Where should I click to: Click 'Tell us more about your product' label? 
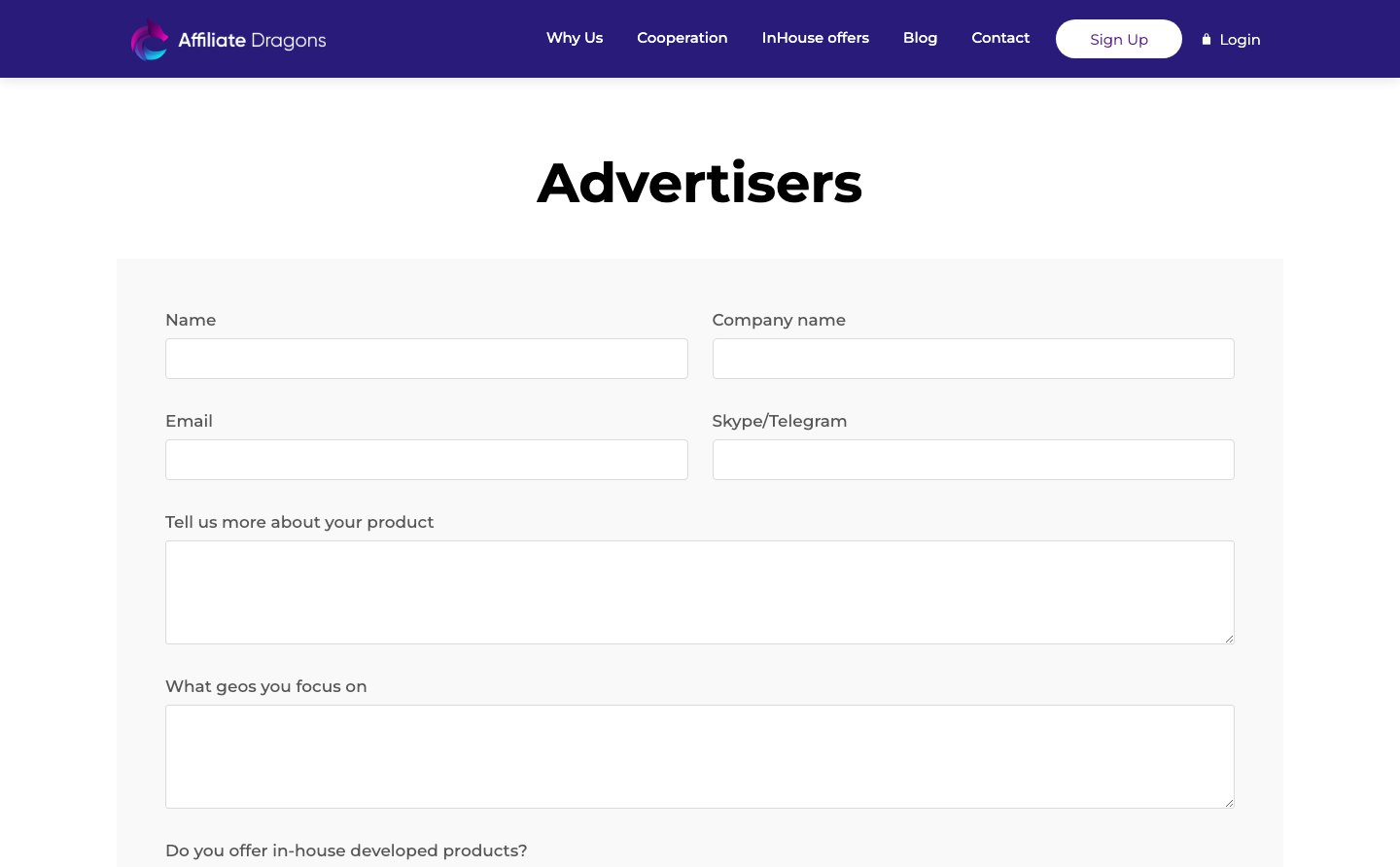299,522
